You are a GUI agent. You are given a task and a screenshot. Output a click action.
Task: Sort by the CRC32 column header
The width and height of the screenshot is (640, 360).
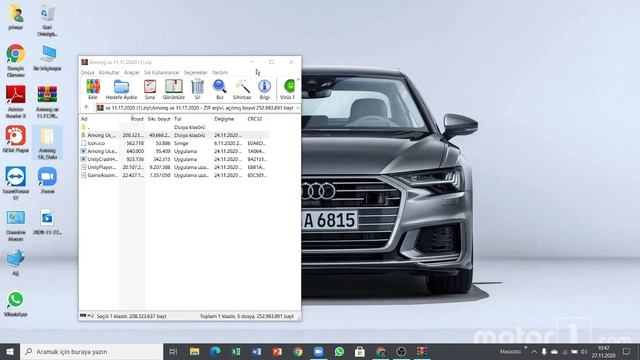tap(257, 119)
